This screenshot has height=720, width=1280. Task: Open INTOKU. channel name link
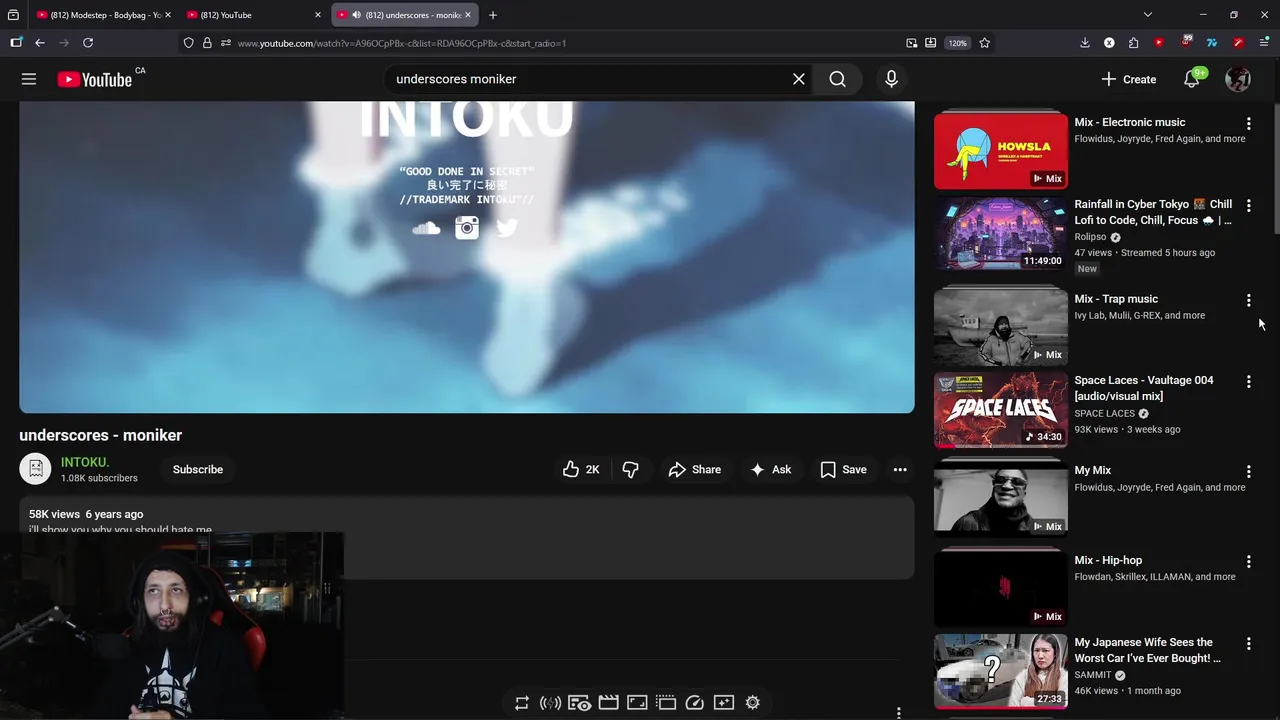tap(85, 462)
